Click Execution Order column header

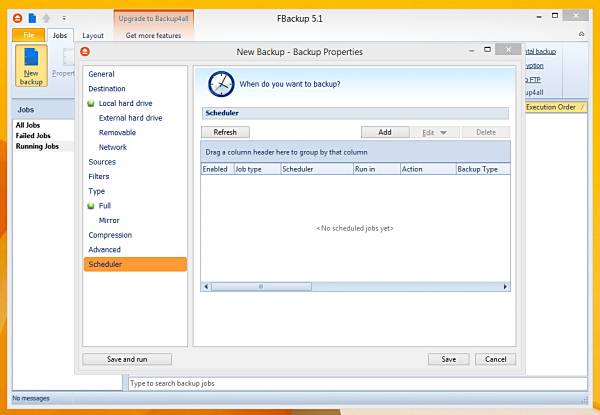556,107
